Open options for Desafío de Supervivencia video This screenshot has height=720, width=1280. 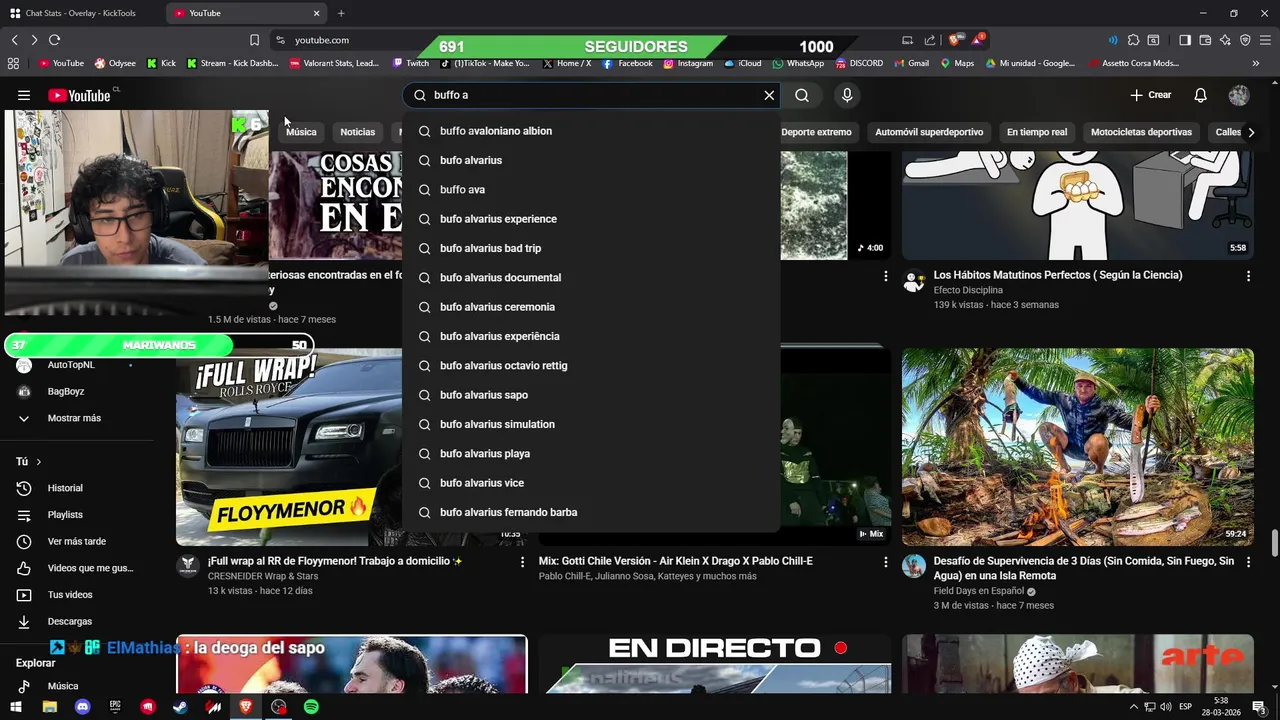[x=1248, y=562]
